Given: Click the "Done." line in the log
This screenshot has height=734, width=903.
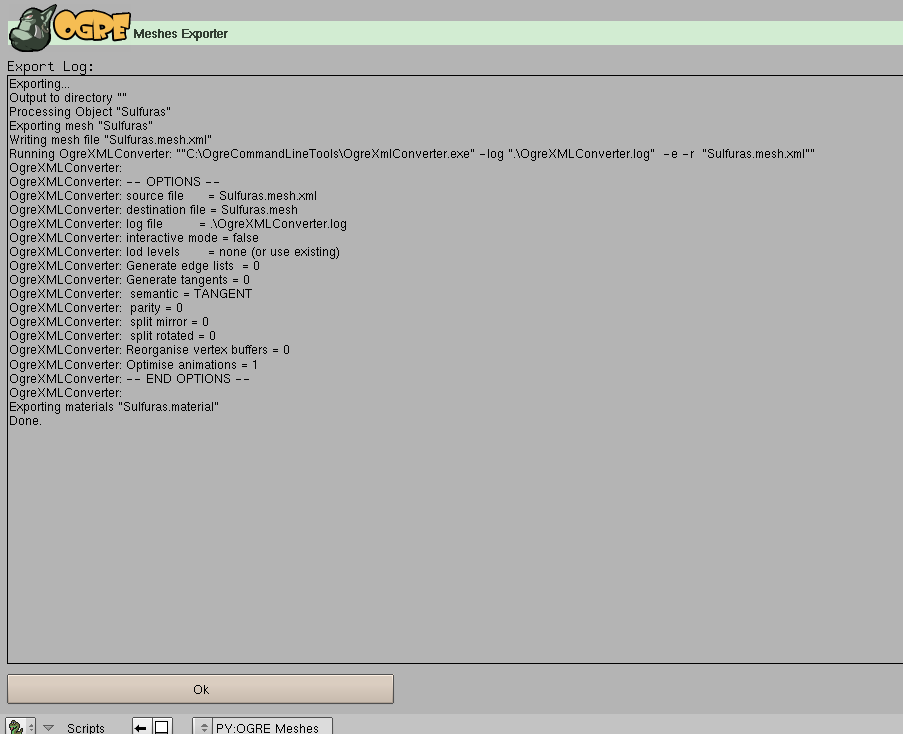Looking at the screenshot, I should pyautogui.click(x=25, y=421).
